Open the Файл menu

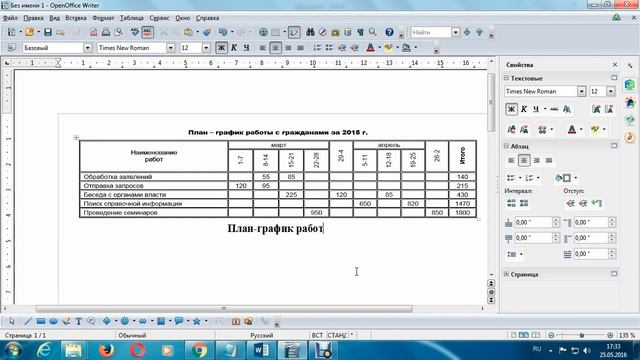pyautogui.click(x=10, y=18)
